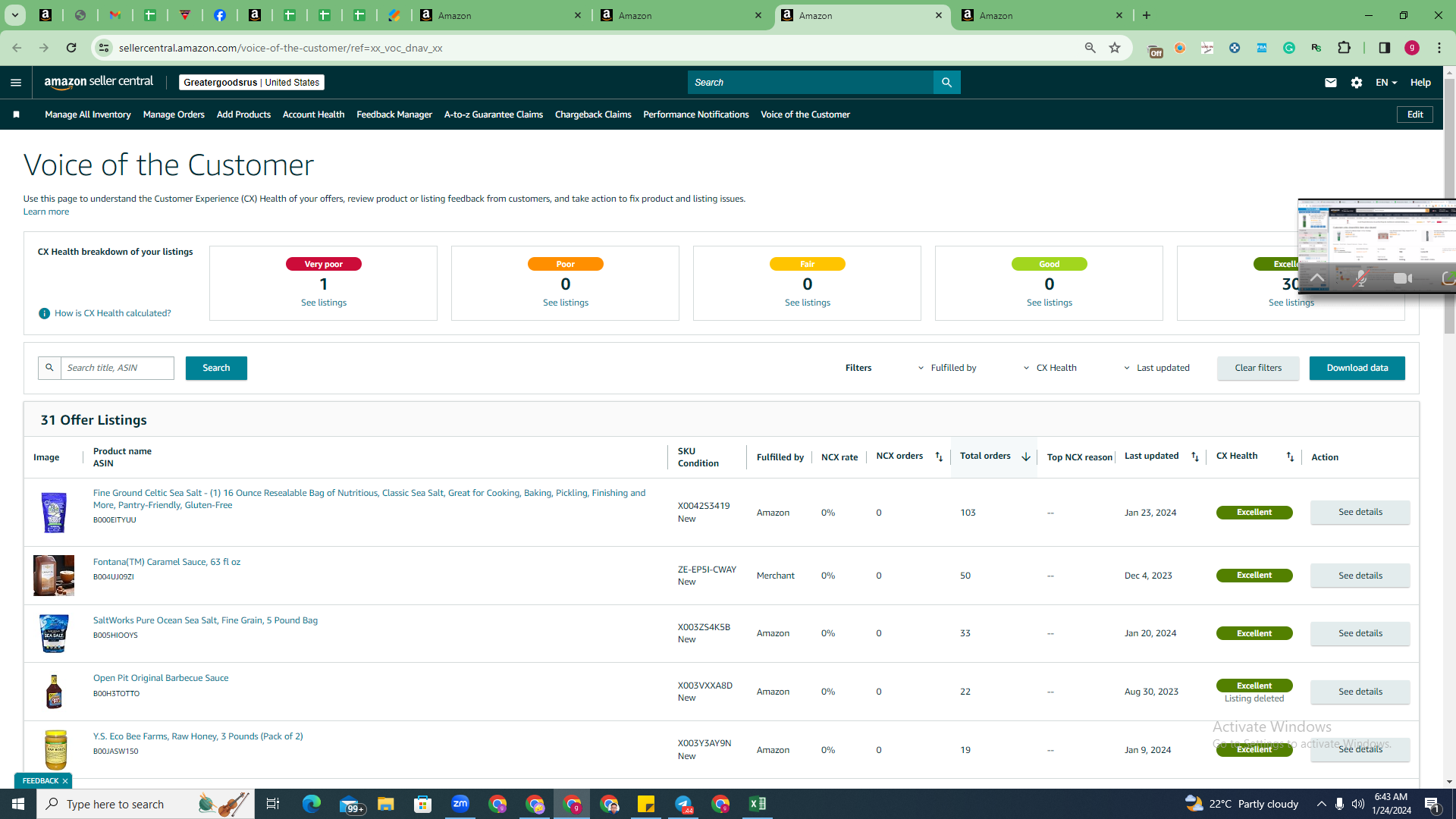1456x819 pixels.
Task: Launch Microsoft Edge from the taskbar
Action: click(312, 804)
